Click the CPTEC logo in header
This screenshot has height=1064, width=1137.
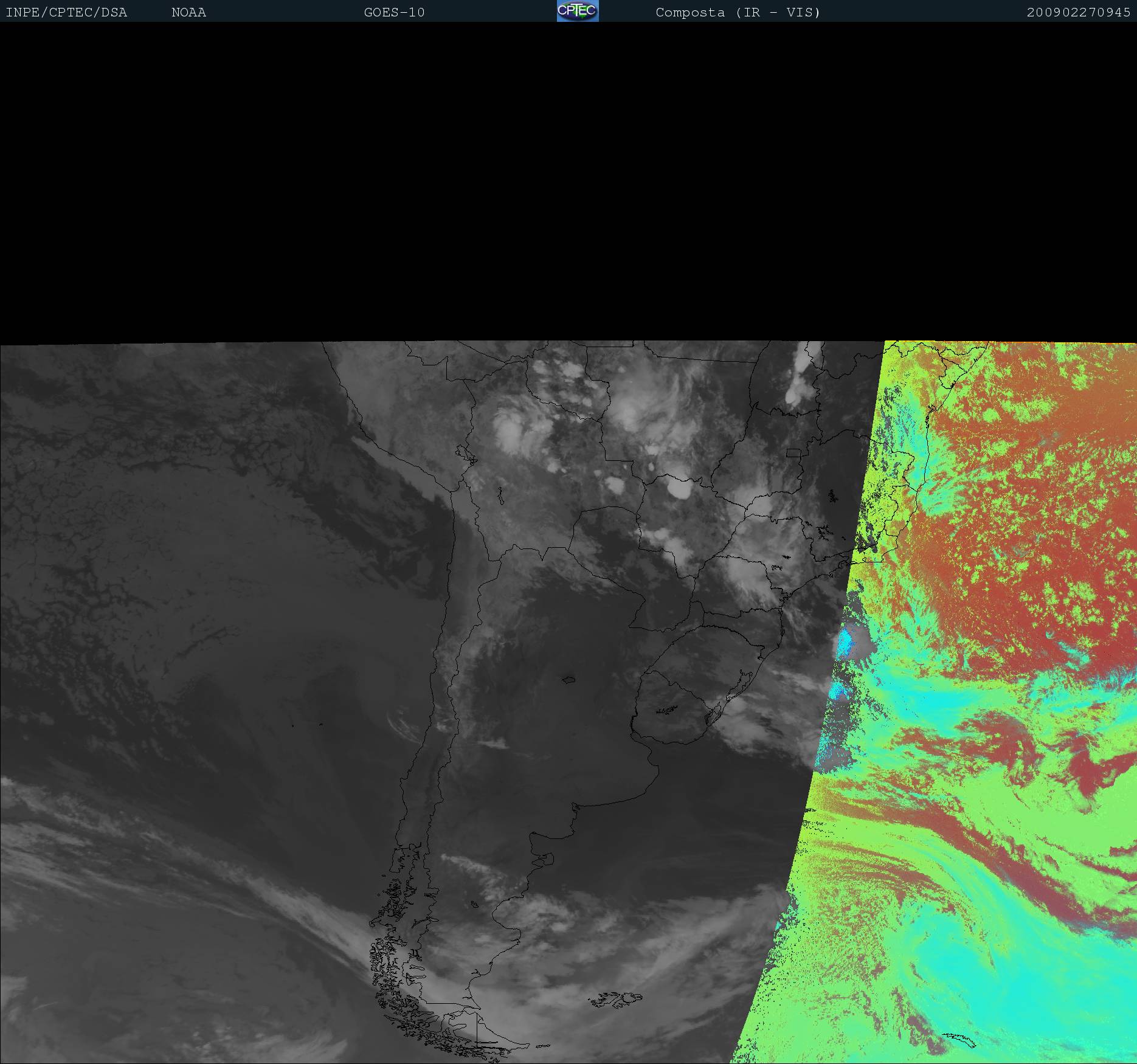point(578,11)
